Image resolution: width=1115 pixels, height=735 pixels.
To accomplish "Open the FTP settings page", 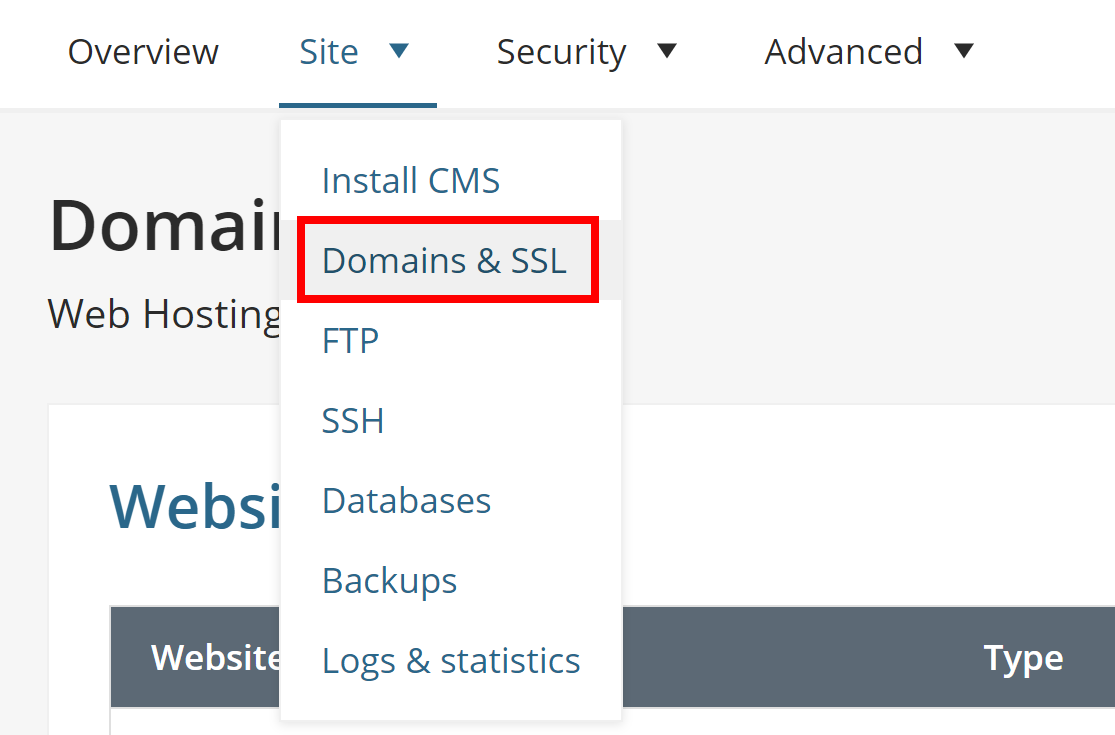I will click(x=350, y=340).
